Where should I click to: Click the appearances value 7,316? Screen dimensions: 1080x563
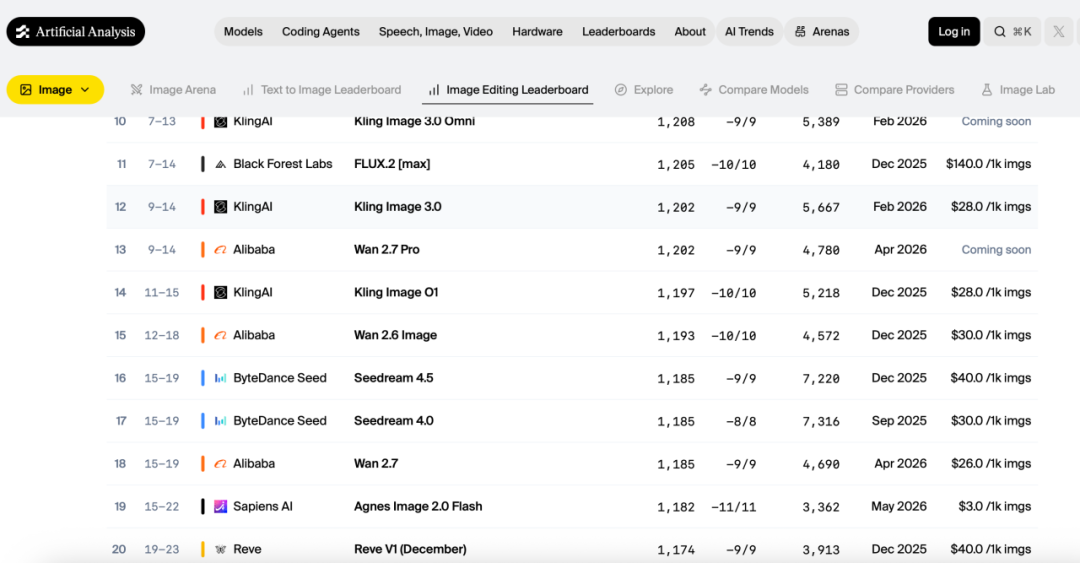point(821,421)
